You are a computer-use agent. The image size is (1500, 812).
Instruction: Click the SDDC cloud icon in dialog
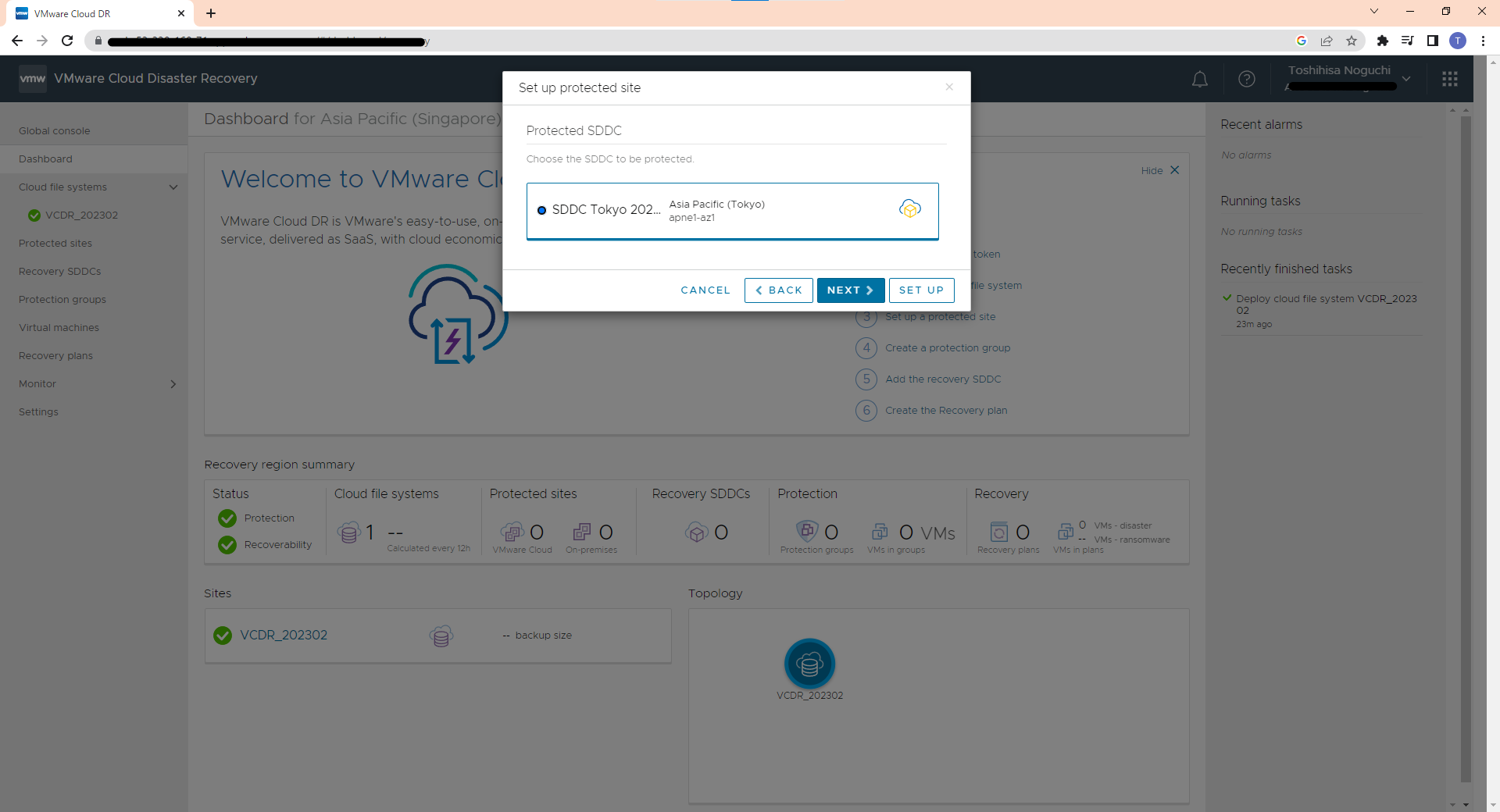(x=910, y=208)
